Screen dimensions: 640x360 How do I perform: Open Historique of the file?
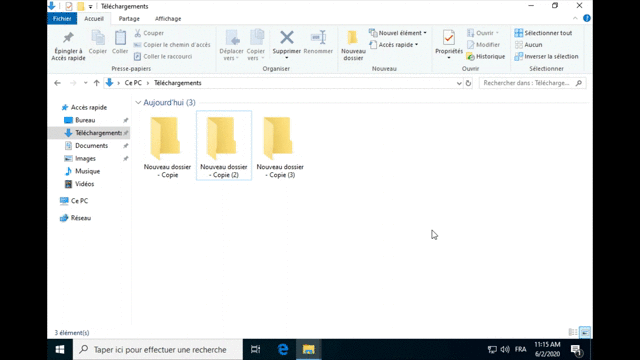(486, 56)
